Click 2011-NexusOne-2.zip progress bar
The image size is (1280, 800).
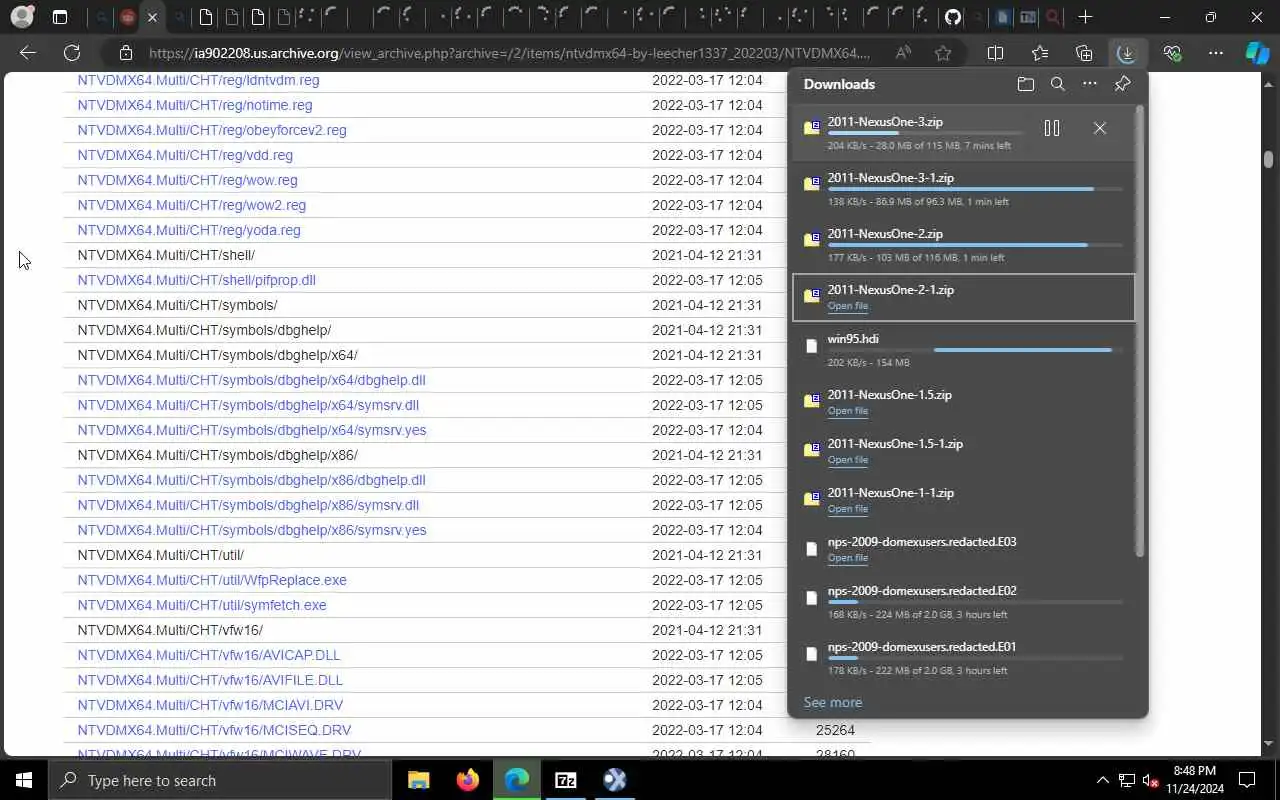point(975,245)
